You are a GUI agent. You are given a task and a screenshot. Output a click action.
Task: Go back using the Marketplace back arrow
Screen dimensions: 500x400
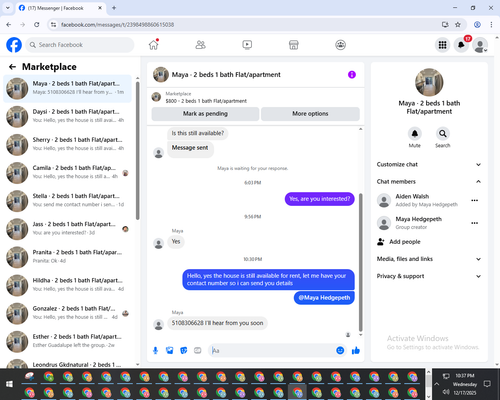(12, 67)
